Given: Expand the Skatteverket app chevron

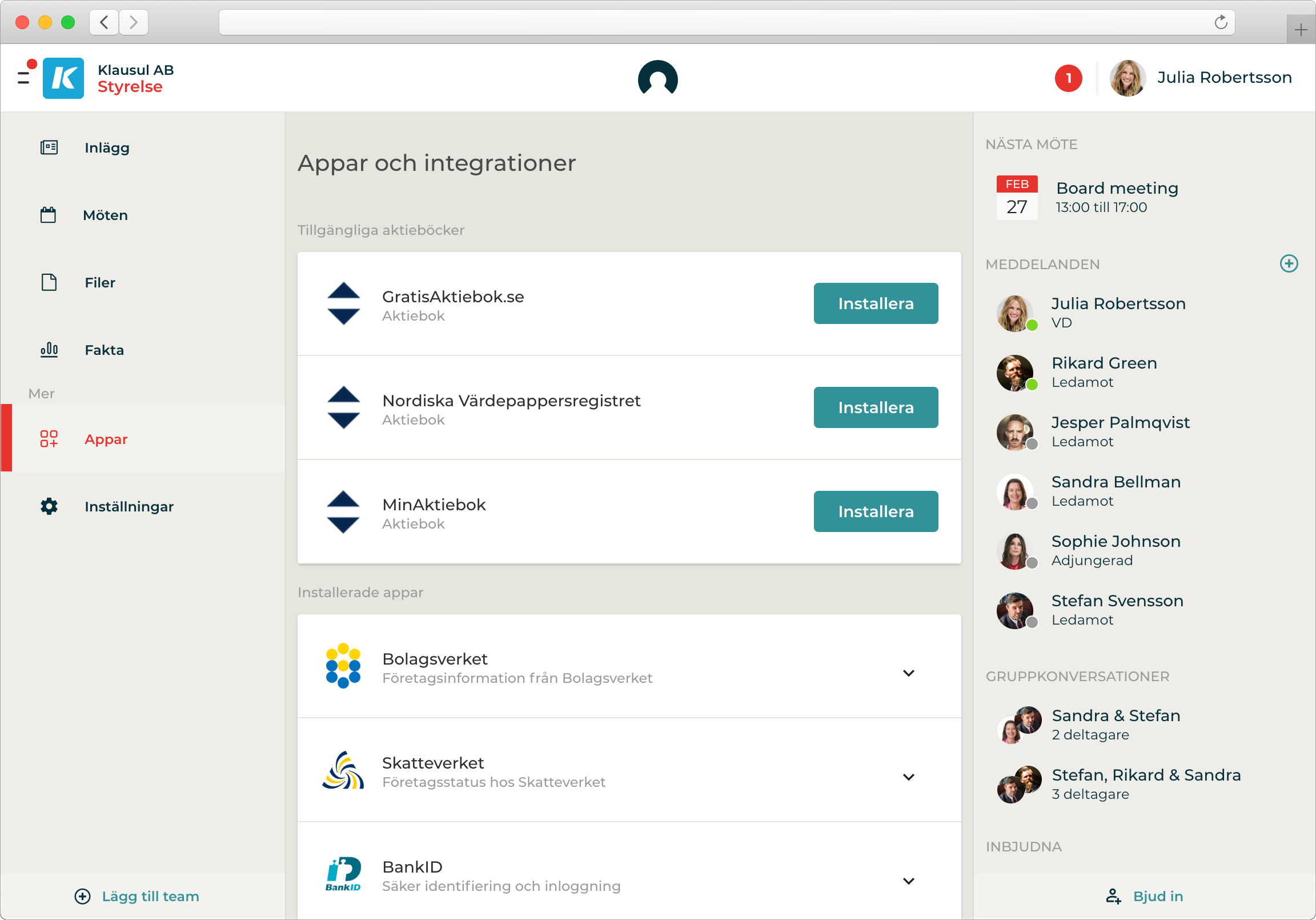Looking at the screenshot, I should [908, 777].
